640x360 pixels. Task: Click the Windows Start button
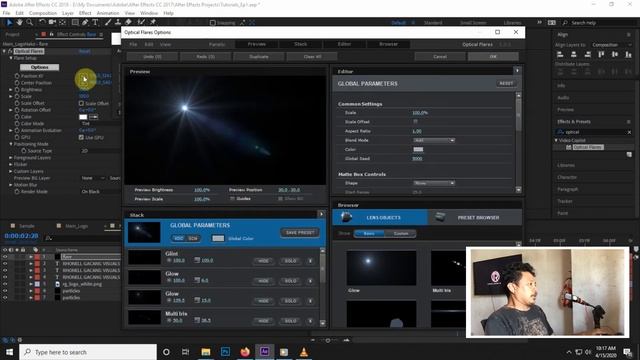[9, 351]
